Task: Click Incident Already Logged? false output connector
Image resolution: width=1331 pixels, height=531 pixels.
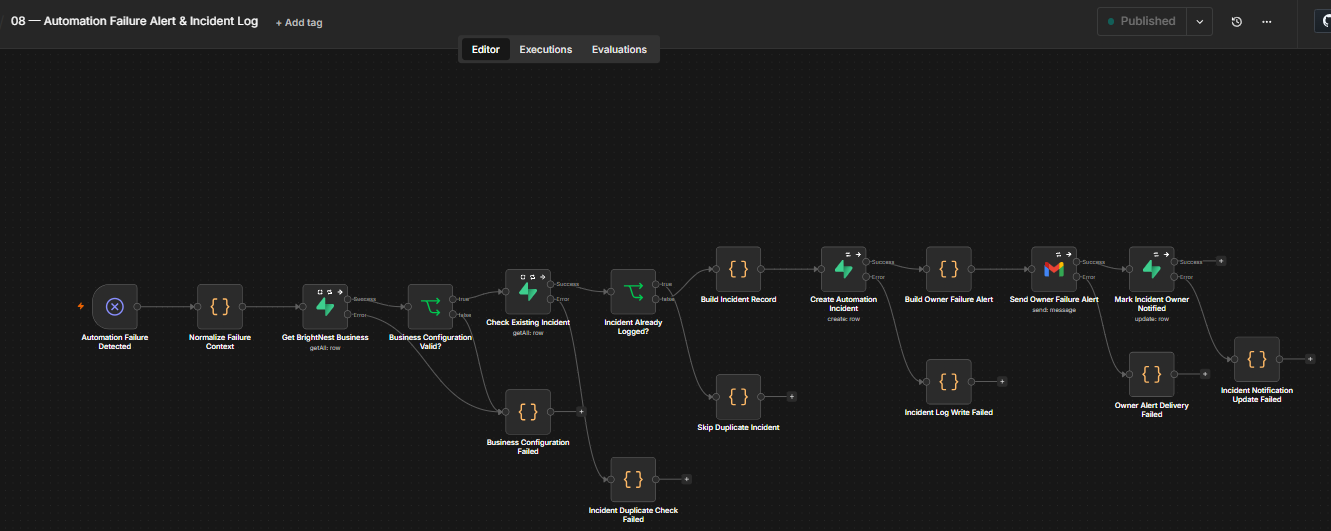Action: pos(656,299)
